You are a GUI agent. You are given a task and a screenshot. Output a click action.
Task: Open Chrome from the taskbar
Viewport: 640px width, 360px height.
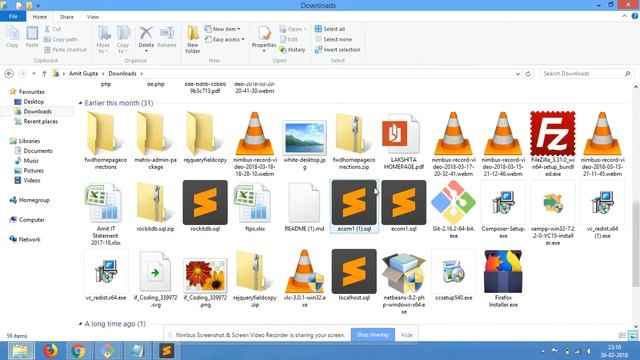[x=78, y=351]
